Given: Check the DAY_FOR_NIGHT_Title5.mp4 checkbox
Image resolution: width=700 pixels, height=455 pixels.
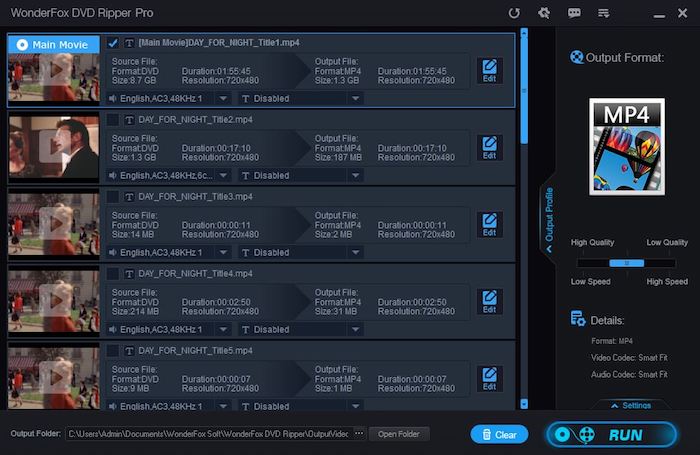Looking at the screenshot, I should tap(113, 351).
